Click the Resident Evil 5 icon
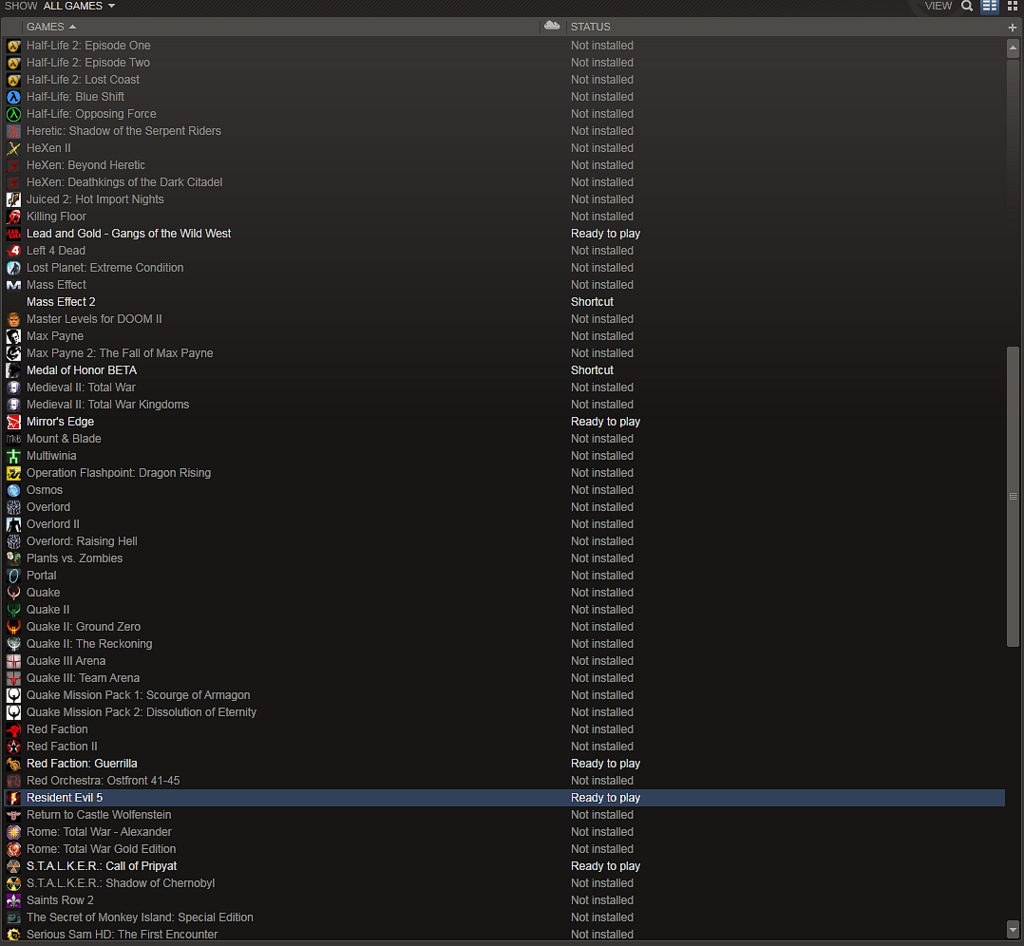Image resolution: width=1024 pixels, height=946 pixels. tap(14, 798)
